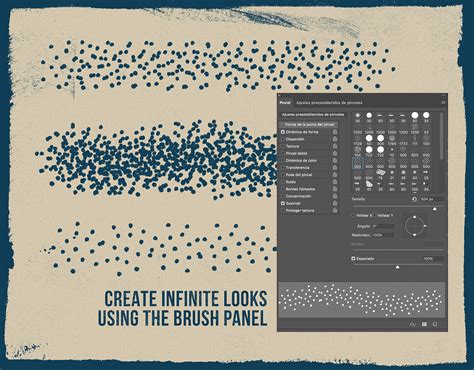Lock the Pose del pincel settings

coord(335,175)
